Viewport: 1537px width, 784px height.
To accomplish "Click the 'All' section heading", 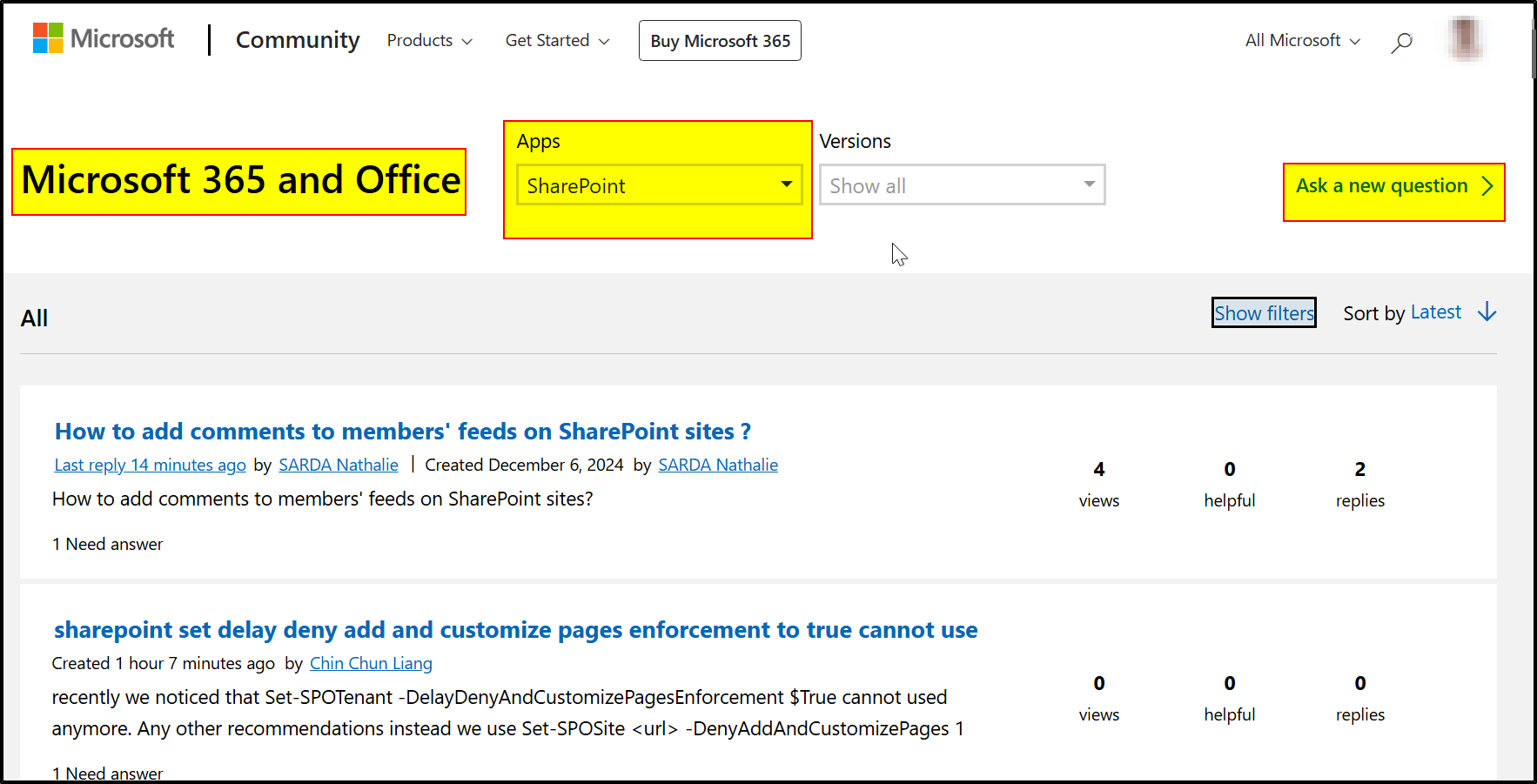I will pyautogui.click(x=35, y=318).
